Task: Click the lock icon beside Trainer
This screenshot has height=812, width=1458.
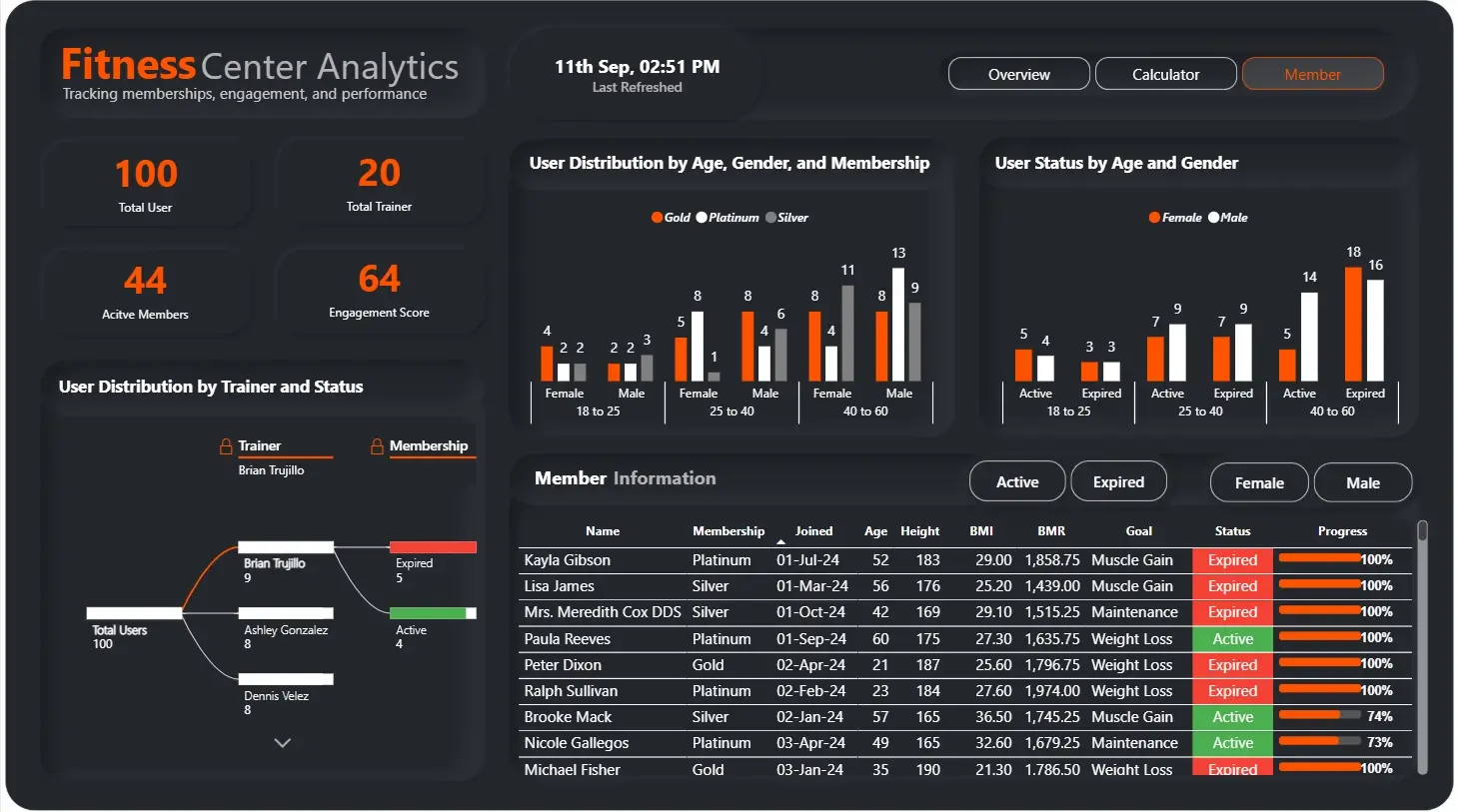Action: tap(226, 446)
